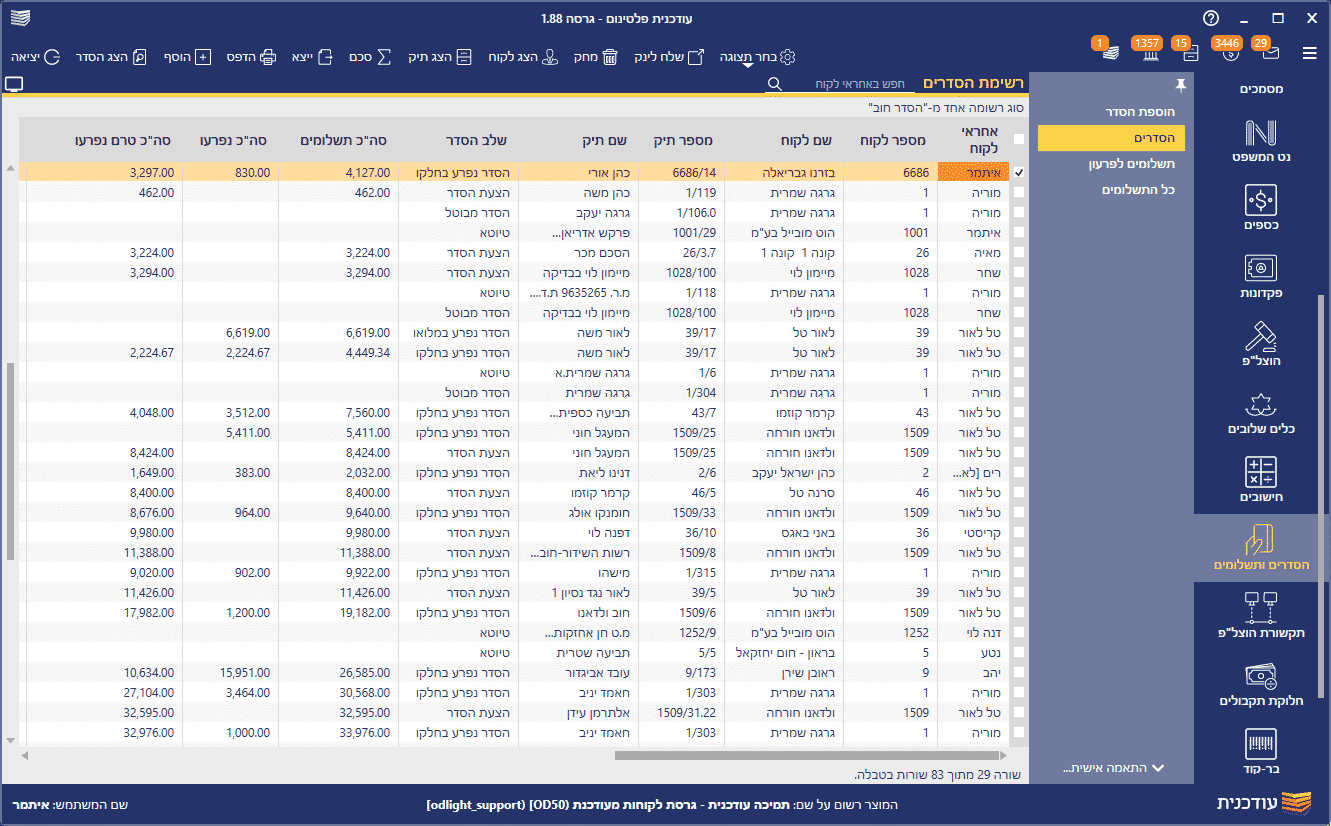Export the table using ייצא
Screen dimensions: 1331x826
click(x=313, y=57)
